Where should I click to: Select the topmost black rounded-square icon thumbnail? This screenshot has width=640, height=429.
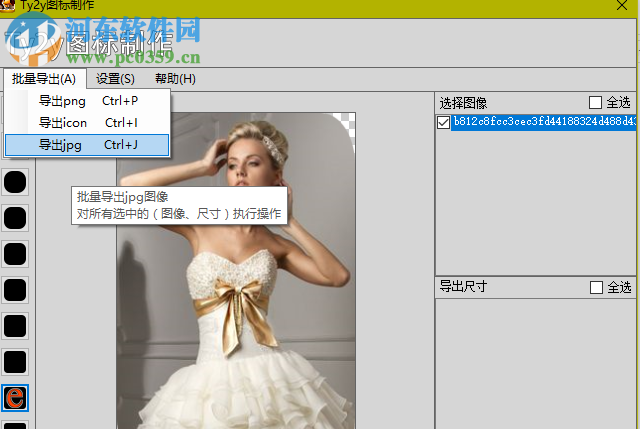coord(15,182)
